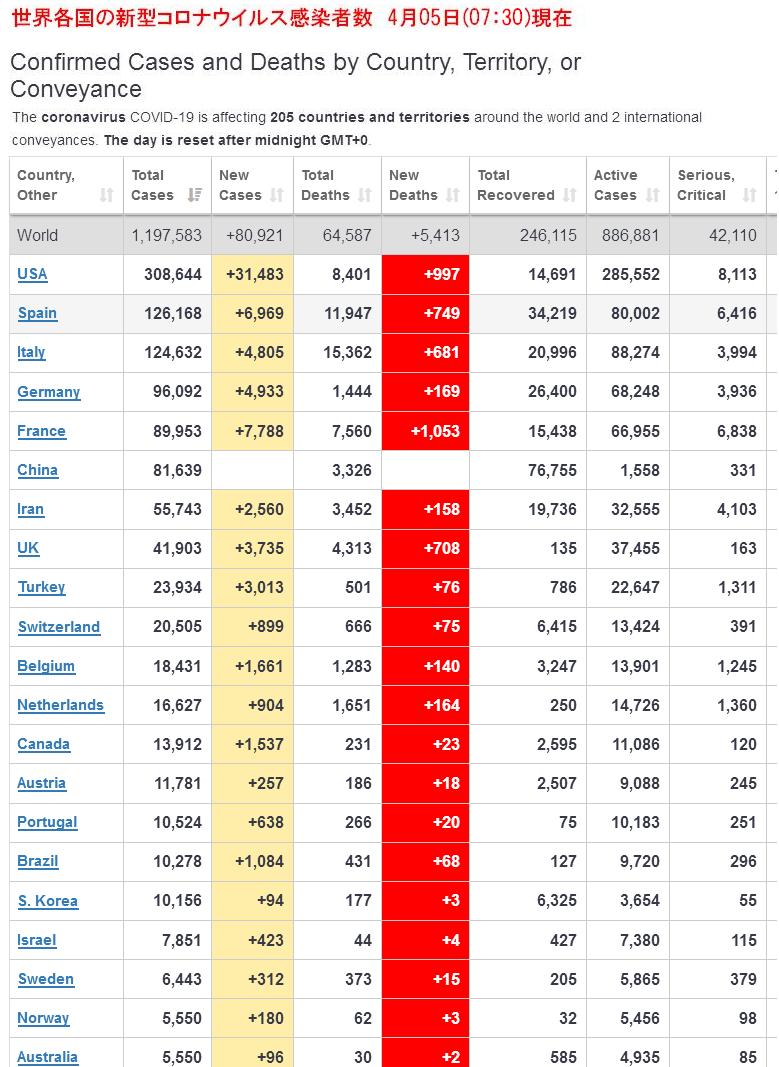Screen dimensions: 779x1067
Task: Open the Switzerland link
Action: (x=58, y=627)
